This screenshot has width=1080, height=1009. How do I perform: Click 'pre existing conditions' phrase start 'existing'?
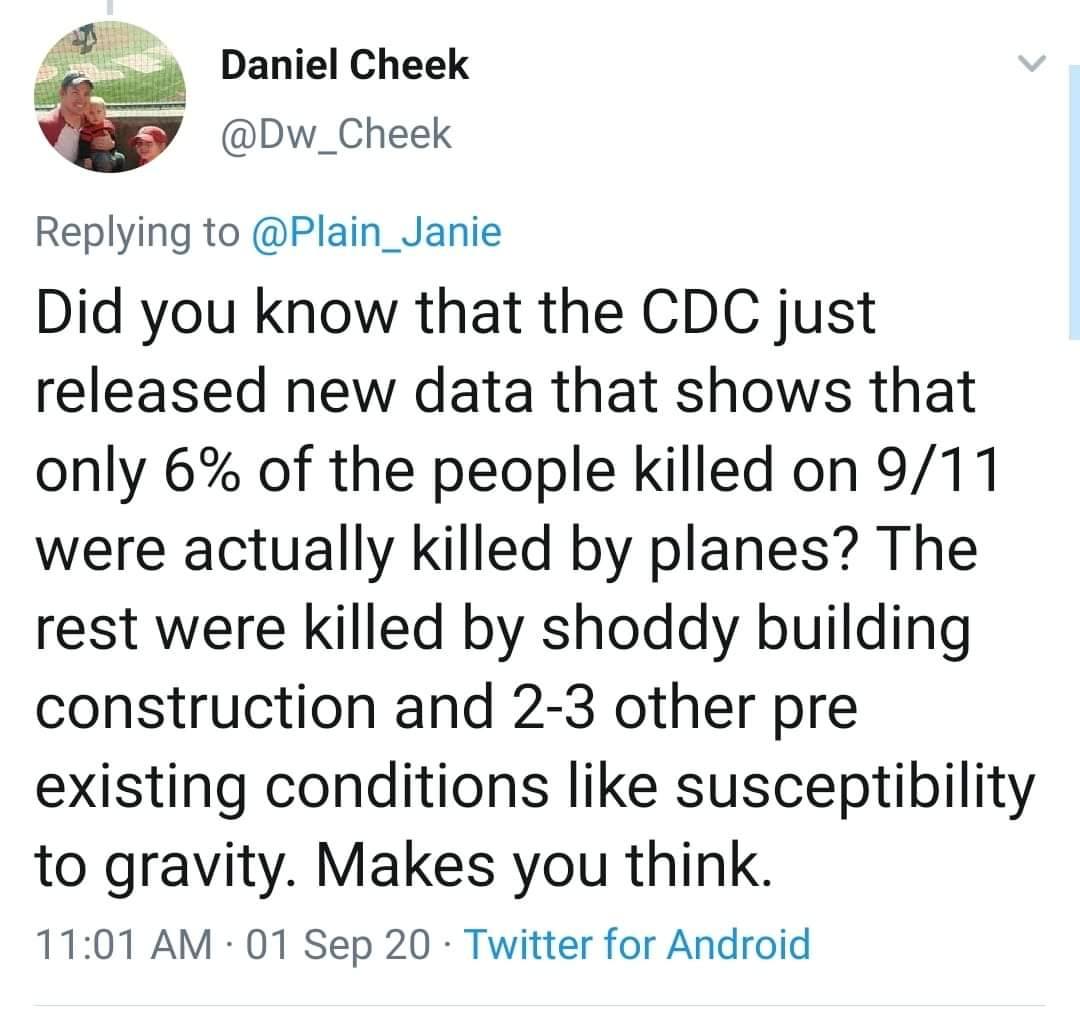click(141, 788)
